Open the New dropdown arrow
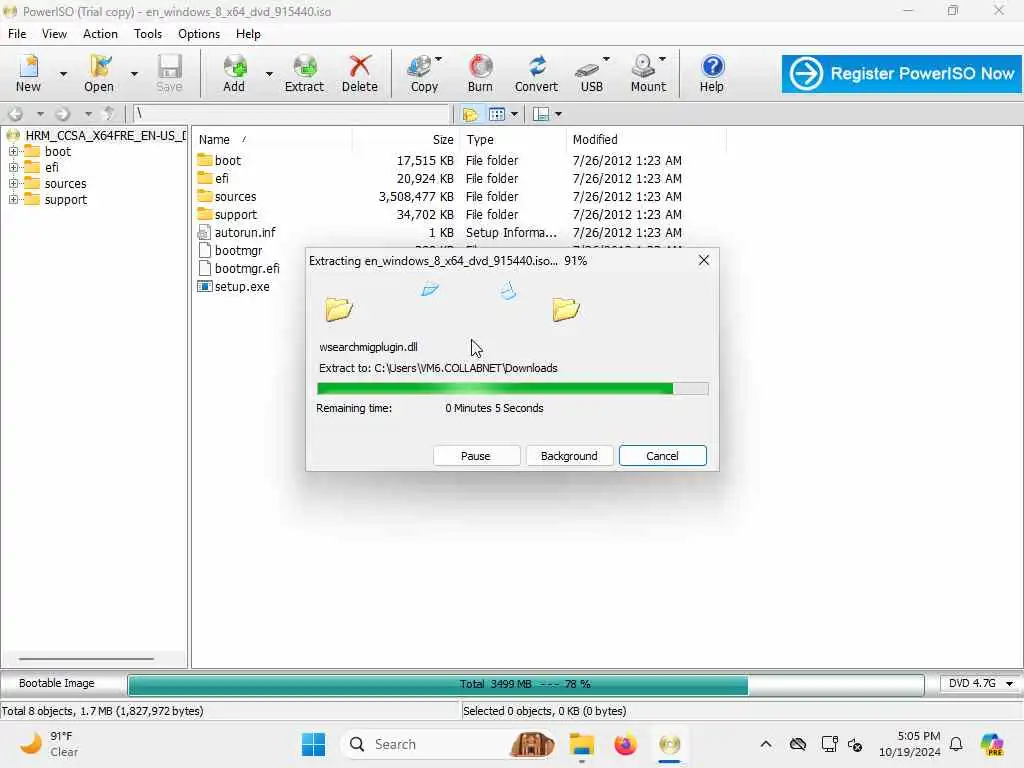 pyautogui.click(x=63, y=73)
